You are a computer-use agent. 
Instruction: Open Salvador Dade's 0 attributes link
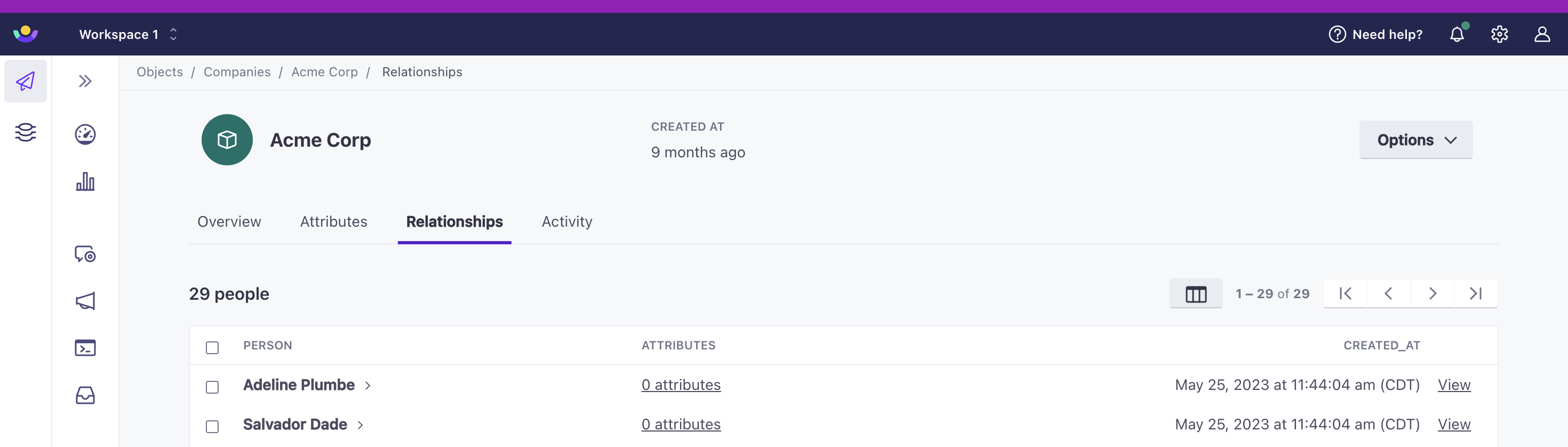681,425
